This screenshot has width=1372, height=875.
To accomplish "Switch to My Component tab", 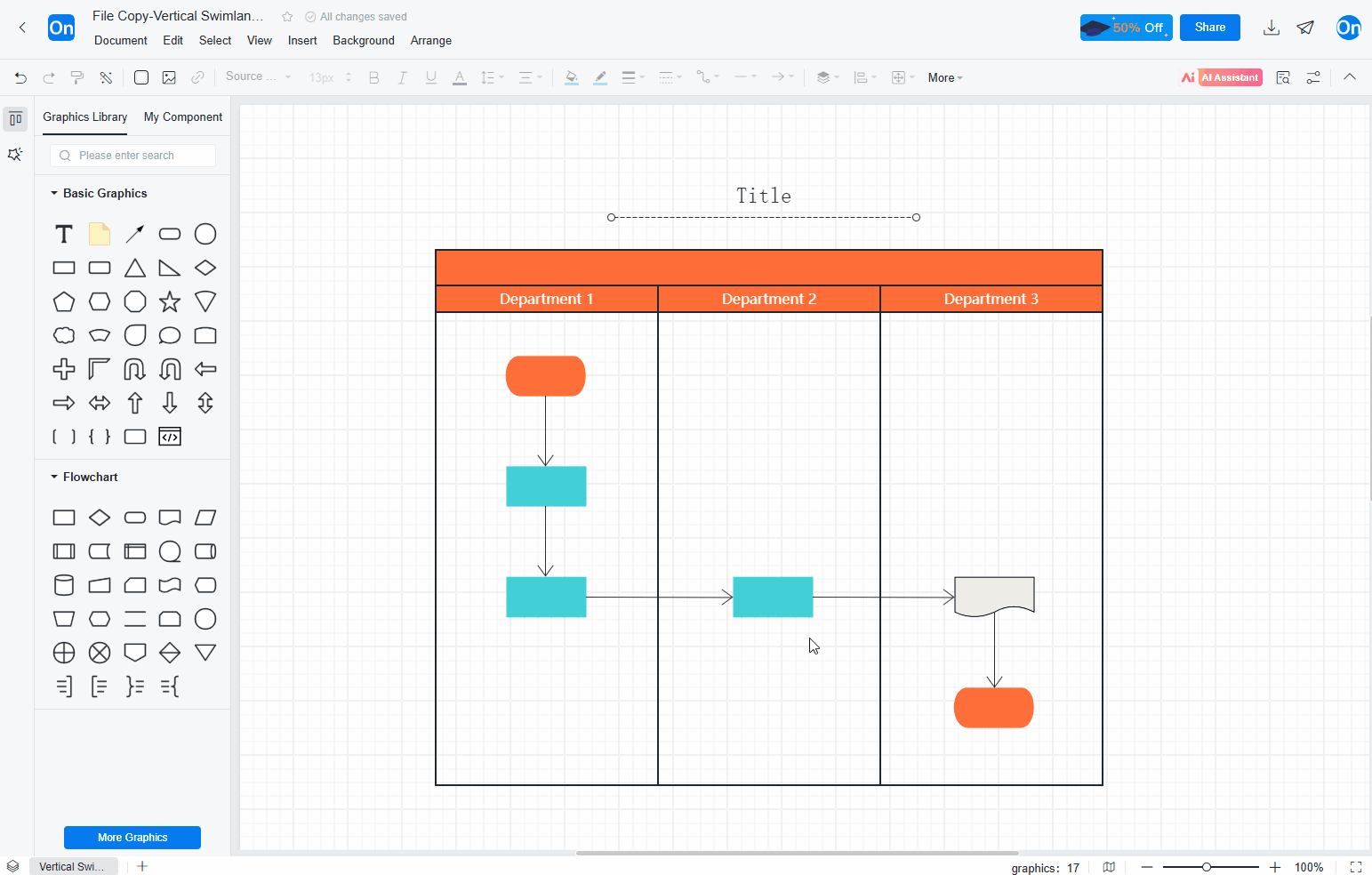I will pyautogui.click(x=183, y=117).
